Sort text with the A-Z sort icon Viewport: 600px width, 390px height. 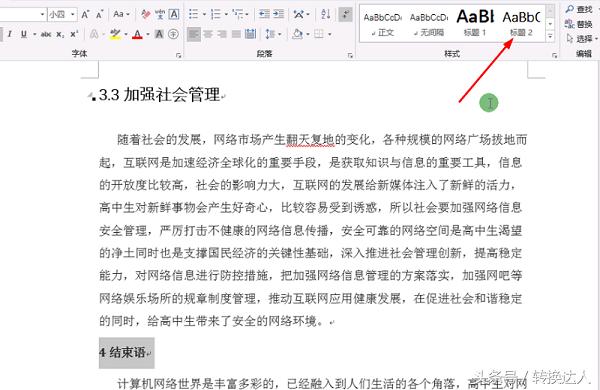coord(326,15)
